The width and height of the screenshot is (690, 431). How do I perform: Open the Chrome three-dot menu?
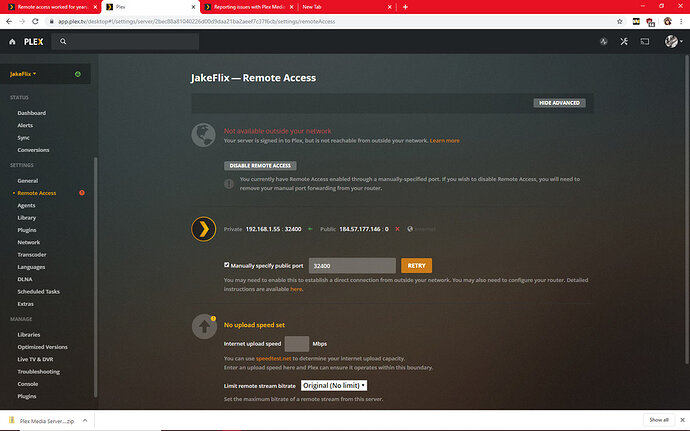point(681,21)
